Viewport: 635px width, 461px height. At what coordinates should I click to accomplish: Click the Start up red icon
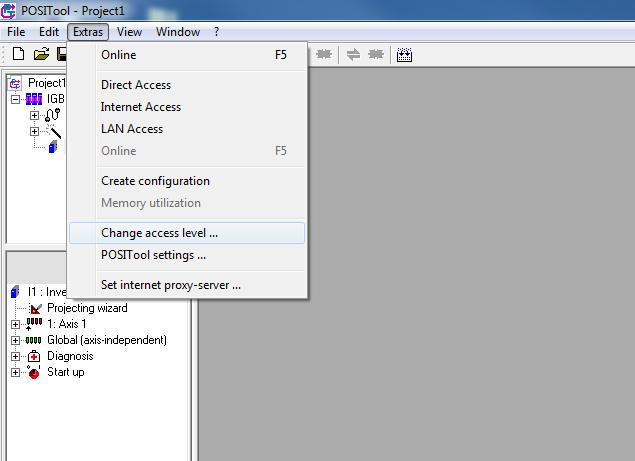[34, 372]
